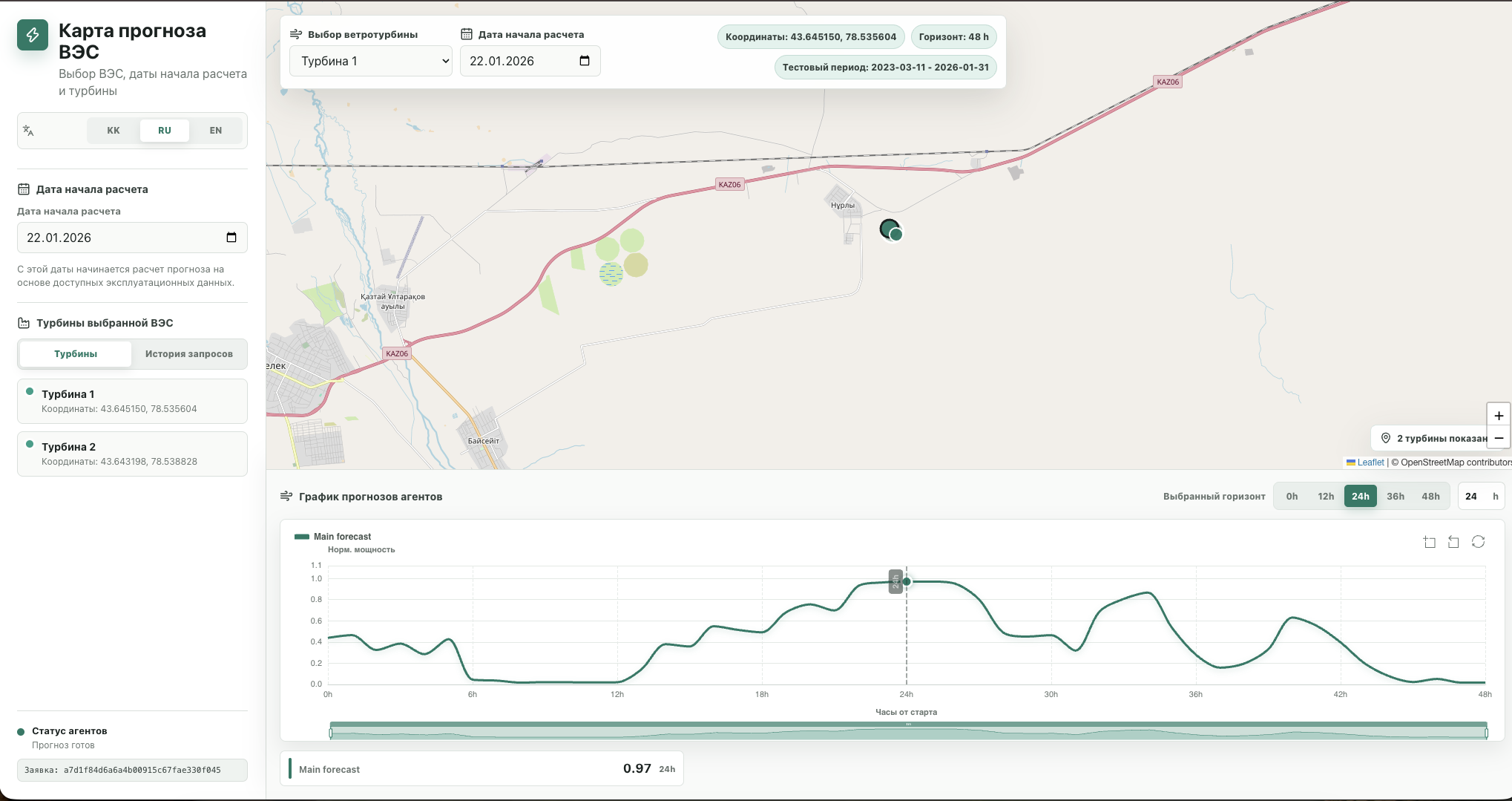Click the lightning bolt app logo
Image resolution: width=1512 pixels, height=801 pixels.
point(33,35)
